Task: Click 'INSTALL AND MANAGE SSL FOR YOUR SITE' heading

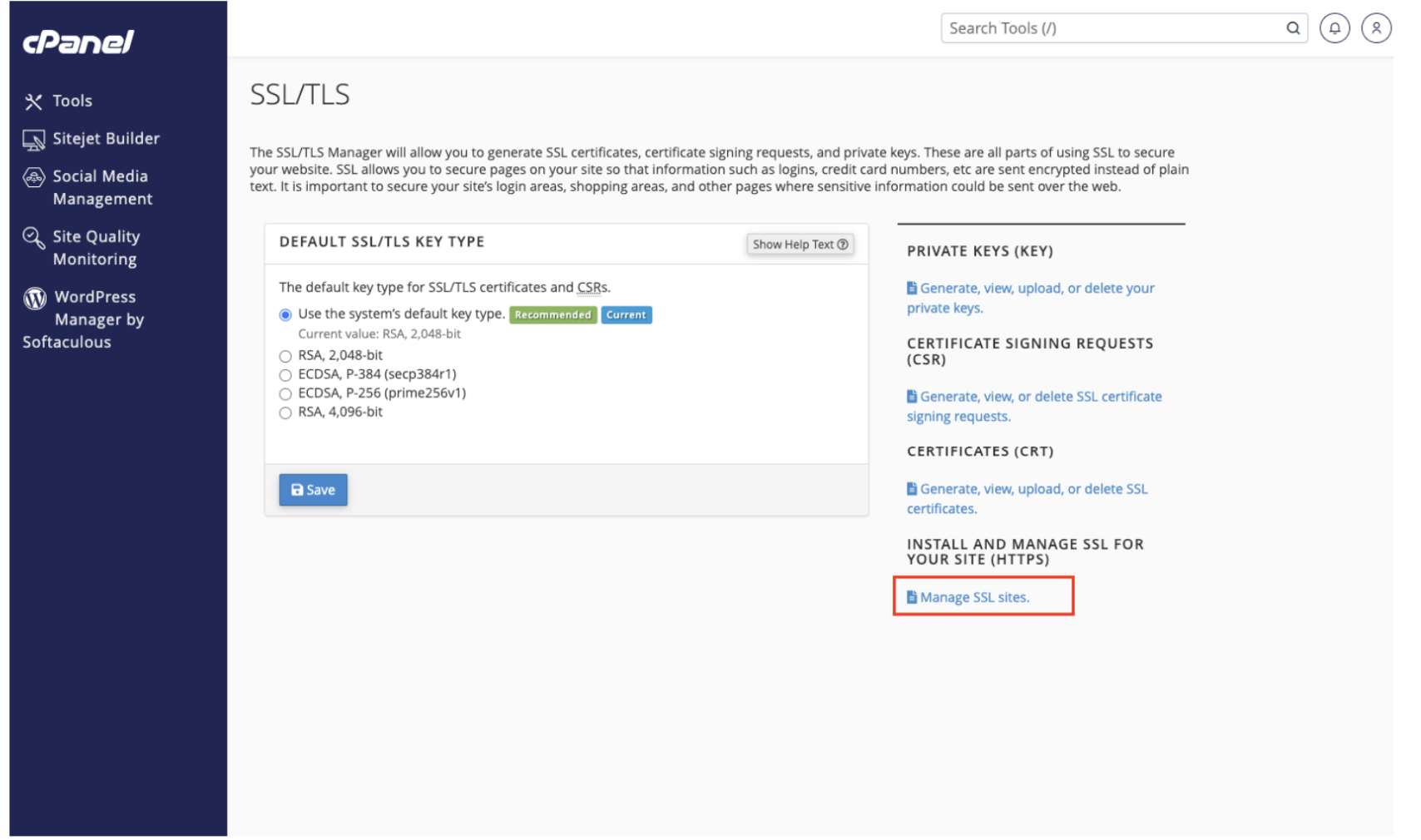Action: [x=1025, y=552]
